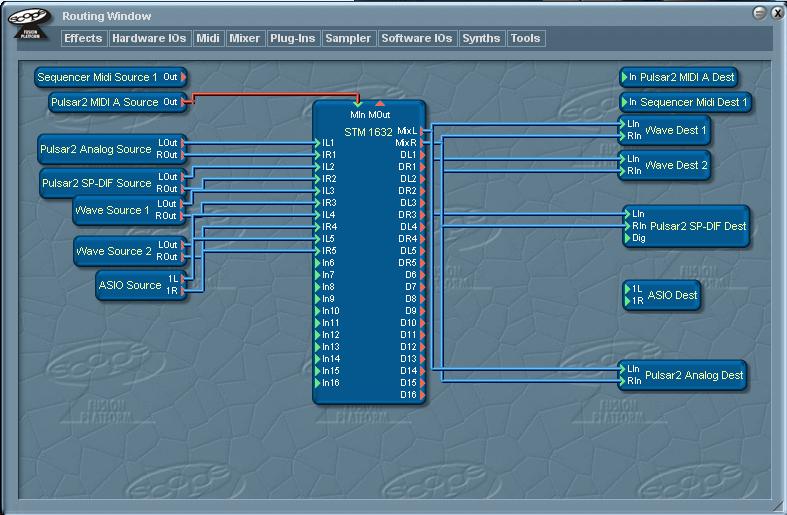Expand the Synths menu
This screenshot has width=787, height=515.
coord(481,38)
